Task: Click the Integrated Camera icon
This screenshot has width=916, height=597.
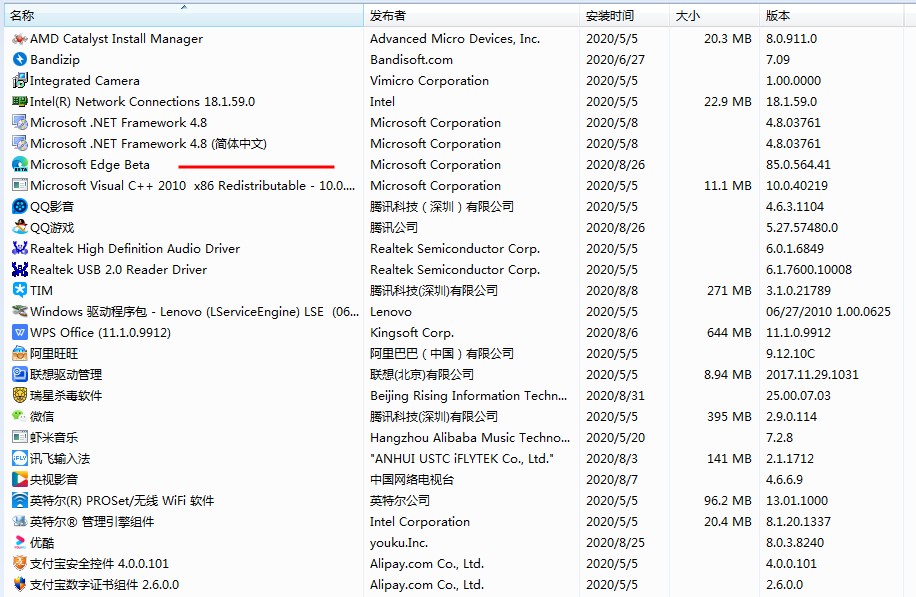Action: 20,81
